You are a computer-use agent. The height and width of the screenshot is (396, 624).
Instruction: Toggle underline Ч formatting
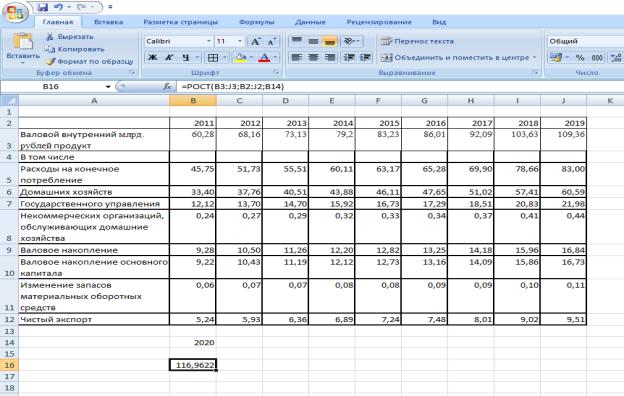[x=185, y=58]
